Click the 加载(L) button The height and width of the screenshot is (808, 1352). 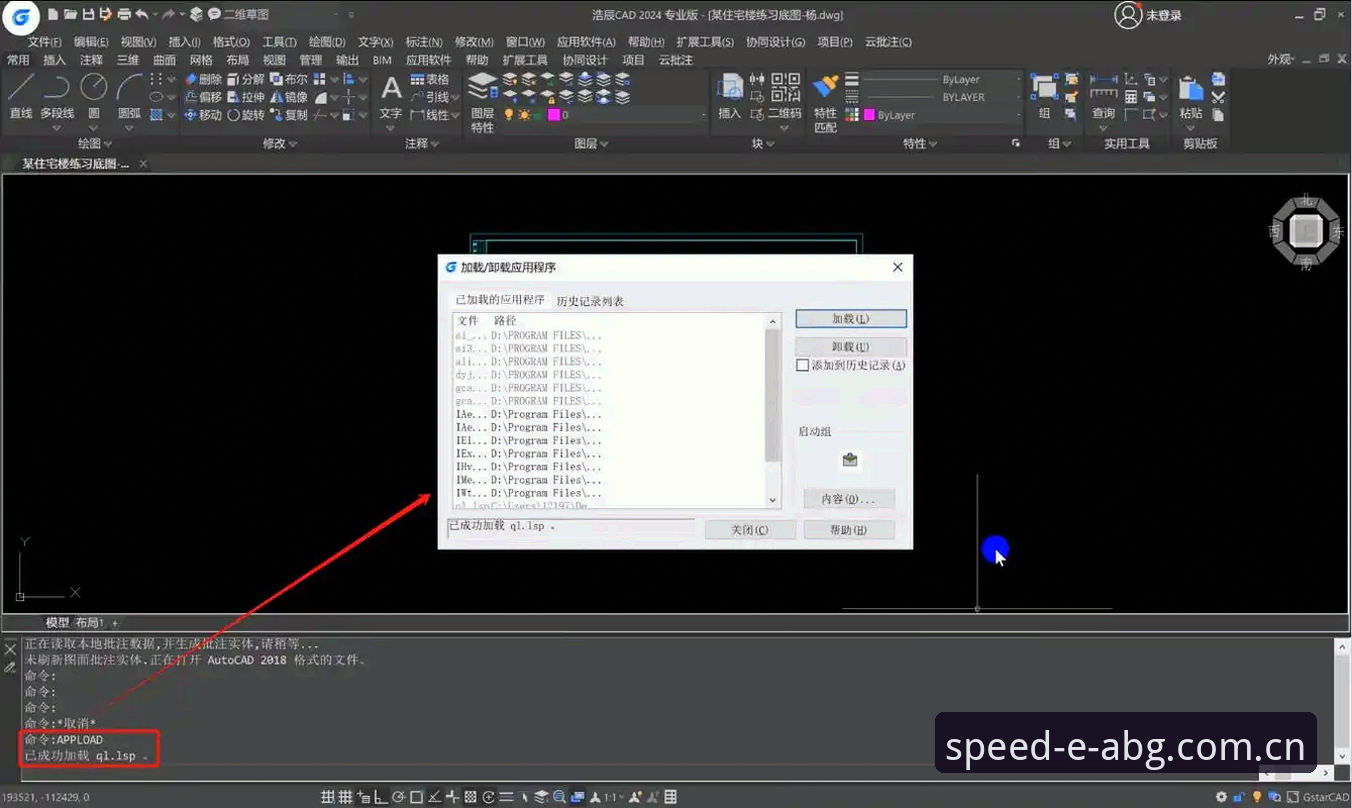(851, 319)
